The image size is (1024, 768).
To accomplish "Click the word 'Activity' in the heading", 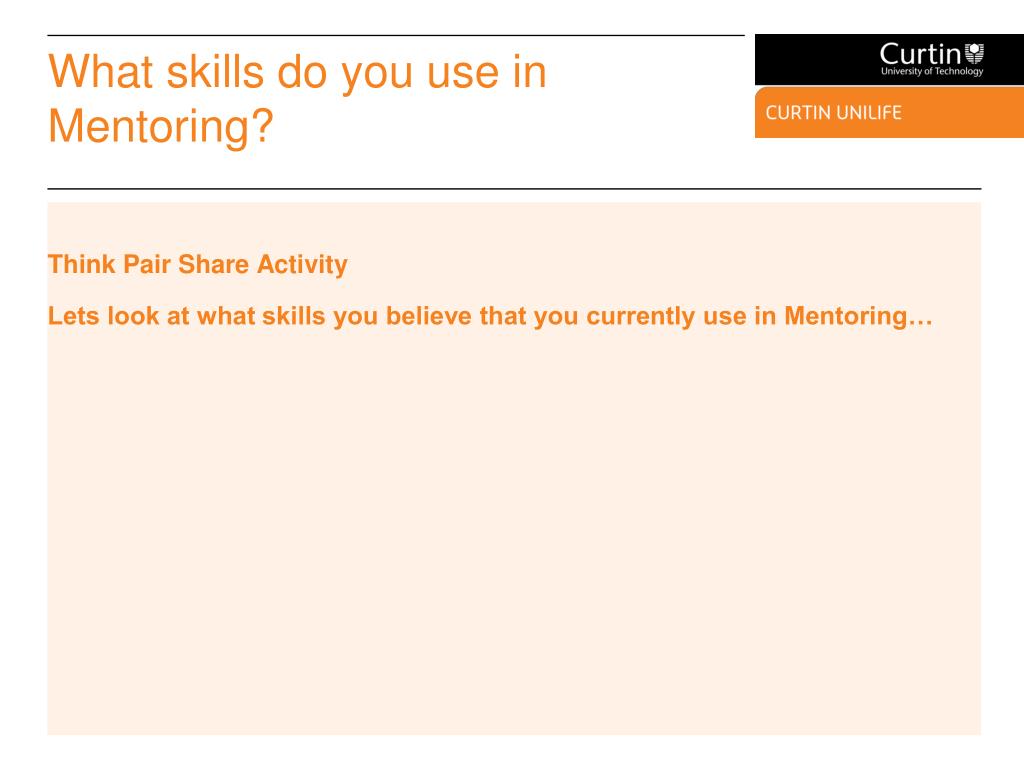I will 302,264.
